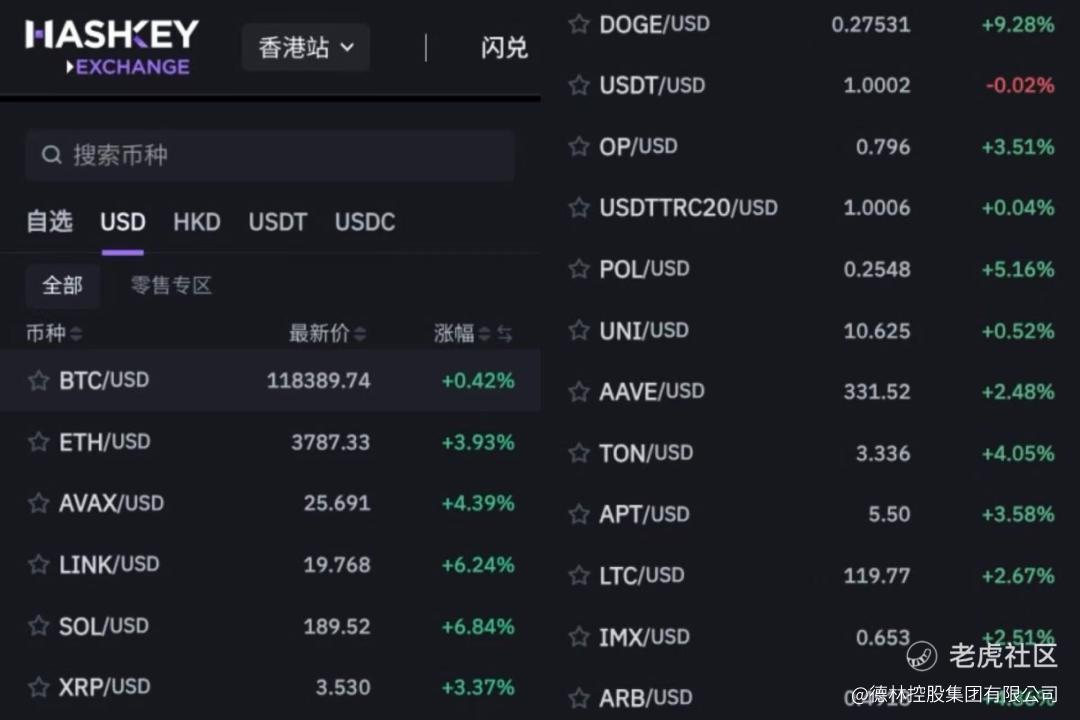Screen dimensions: 1080x720
Task: Select the USDT market tab
Action: pos(277,222)
